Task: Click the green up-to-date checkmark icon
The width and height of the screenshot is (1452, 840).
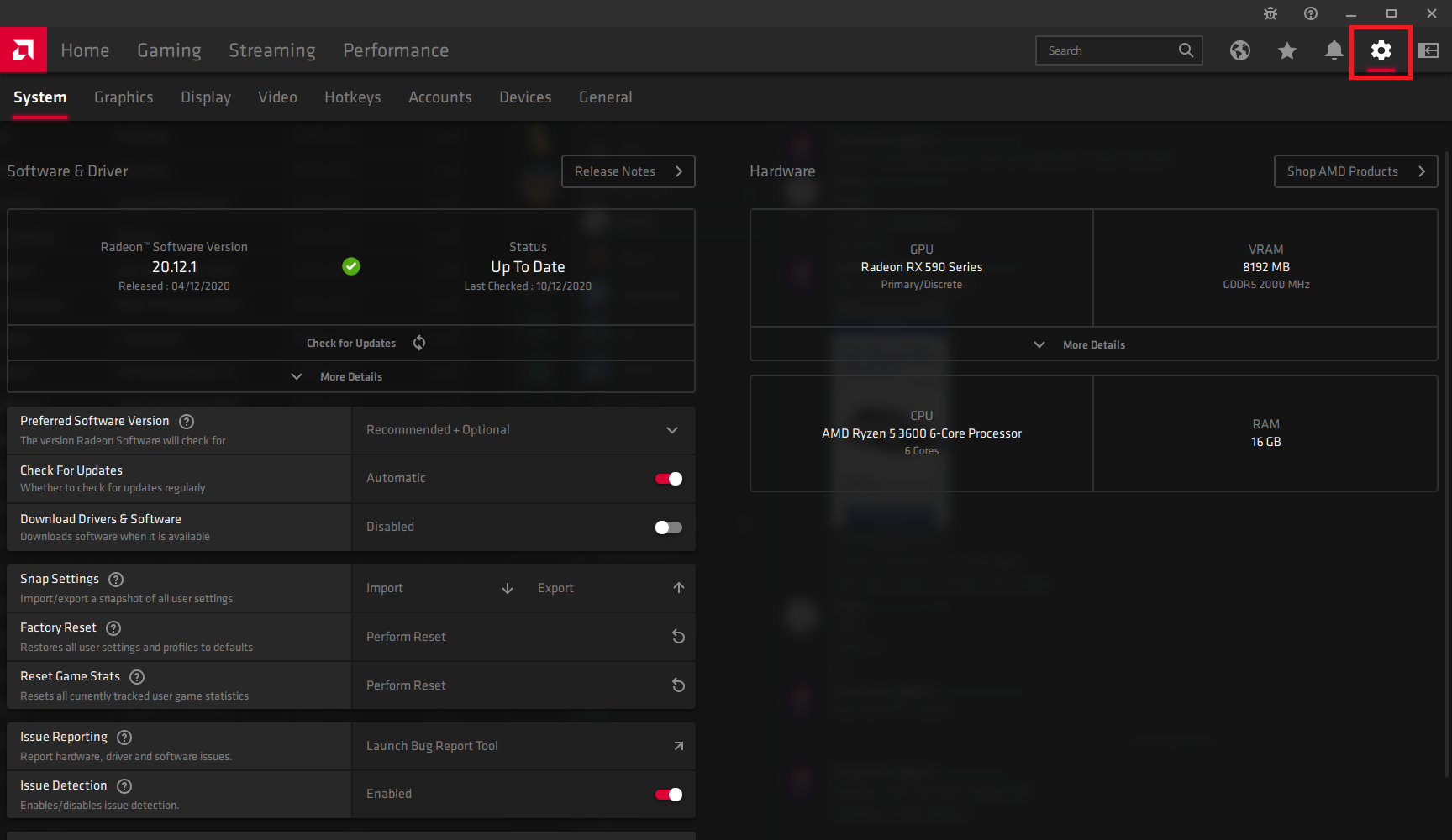Action: pos(351,266)
